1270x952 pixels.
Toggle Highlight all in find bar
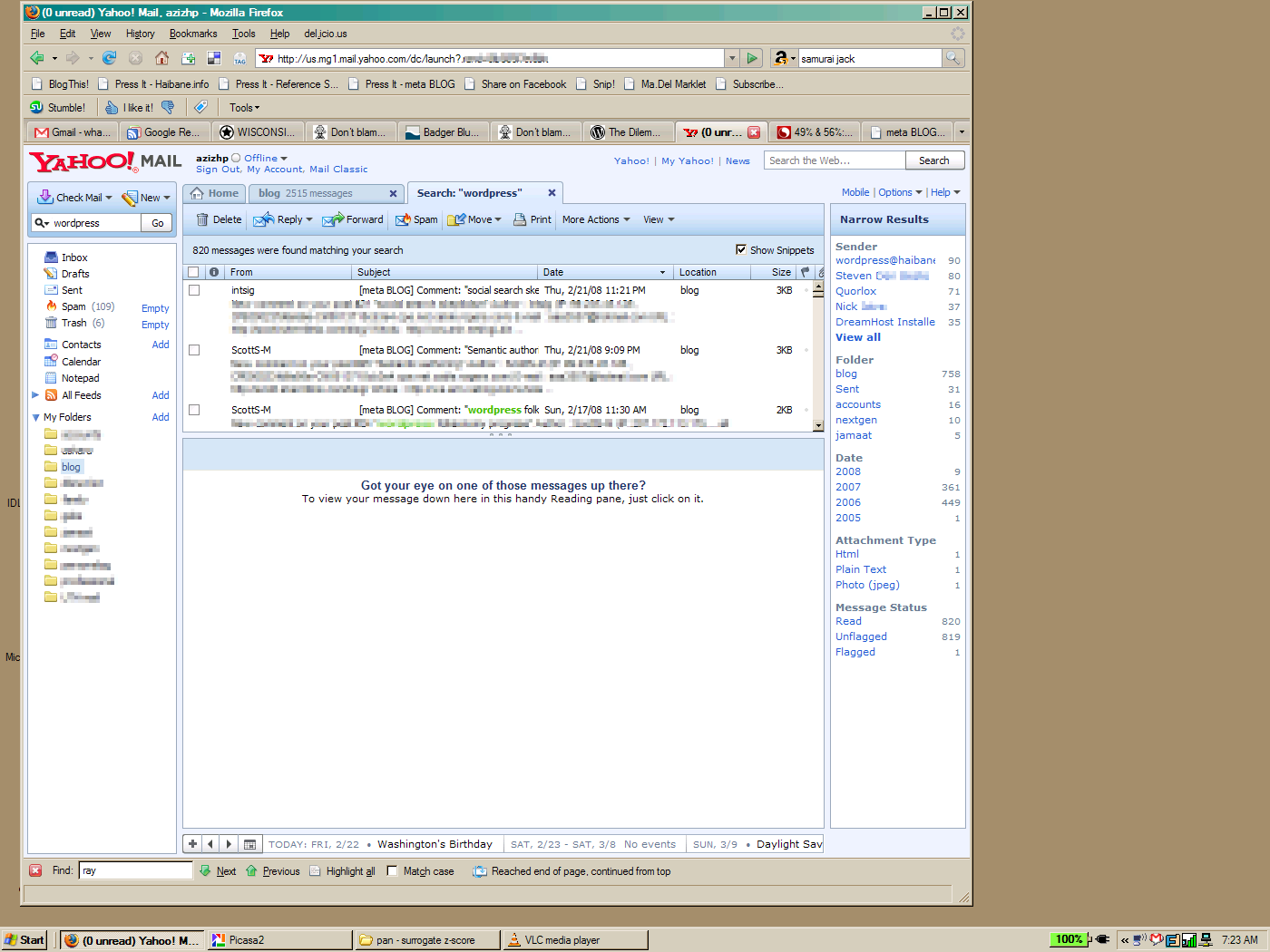click(342, 871)
